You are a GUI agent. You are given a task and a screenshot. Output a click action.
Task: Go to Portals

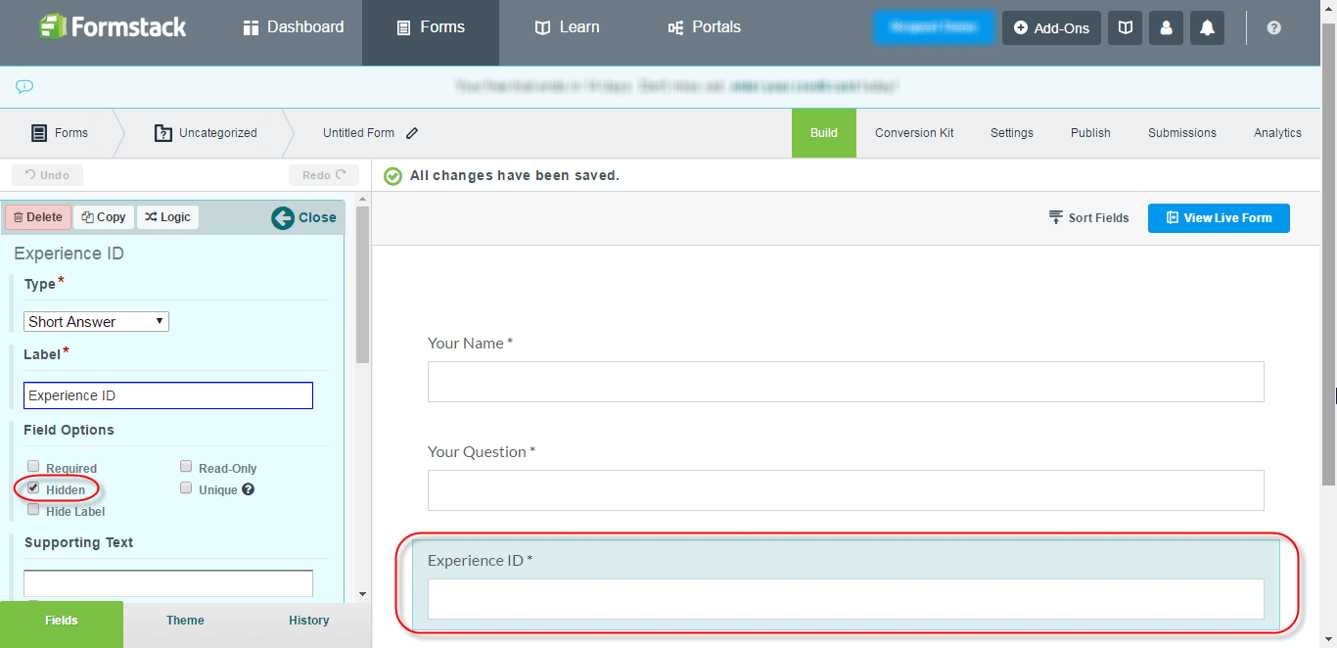point(704,27)
